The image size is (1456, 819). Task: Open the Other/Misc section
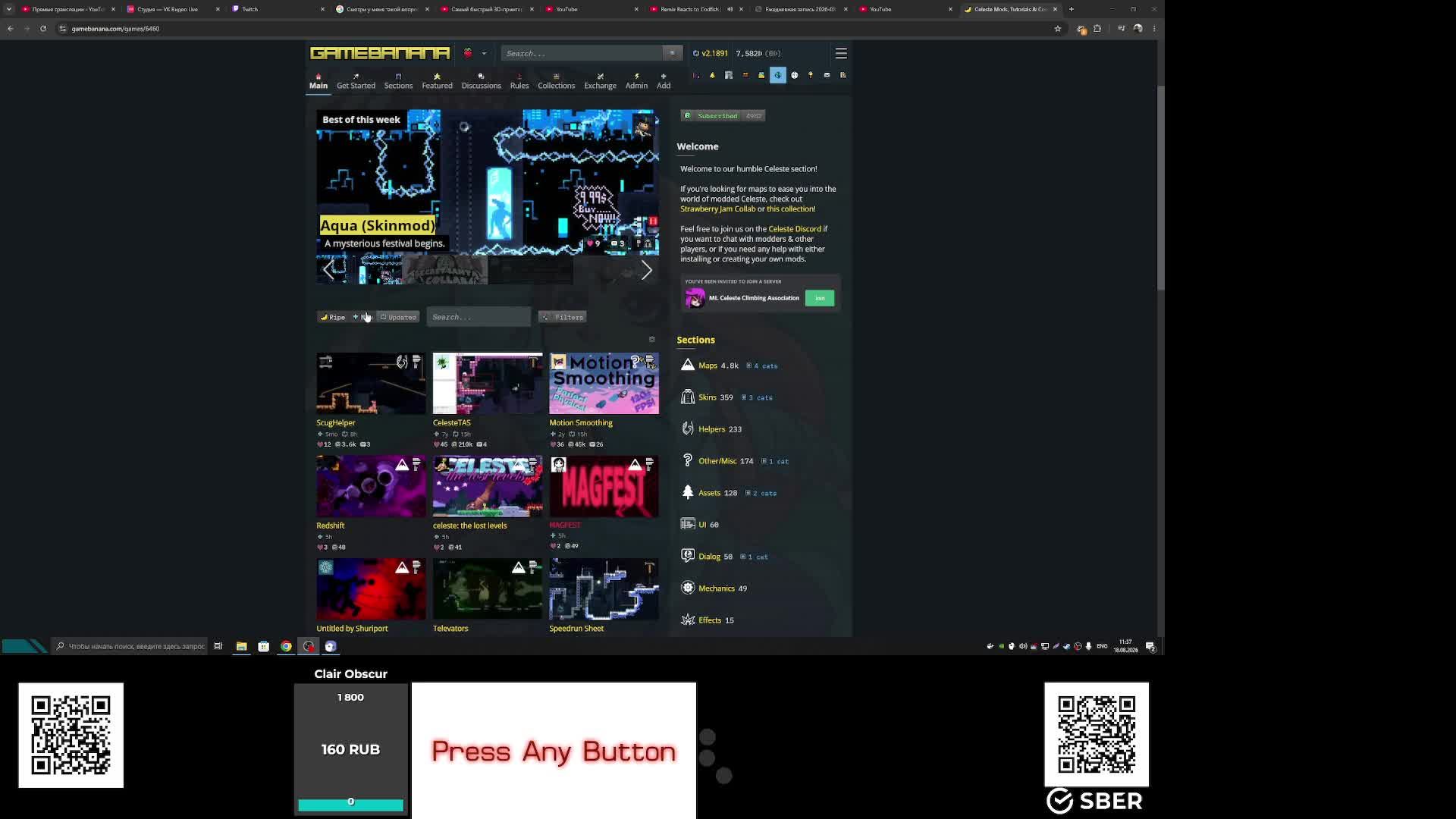click(717, 461)
